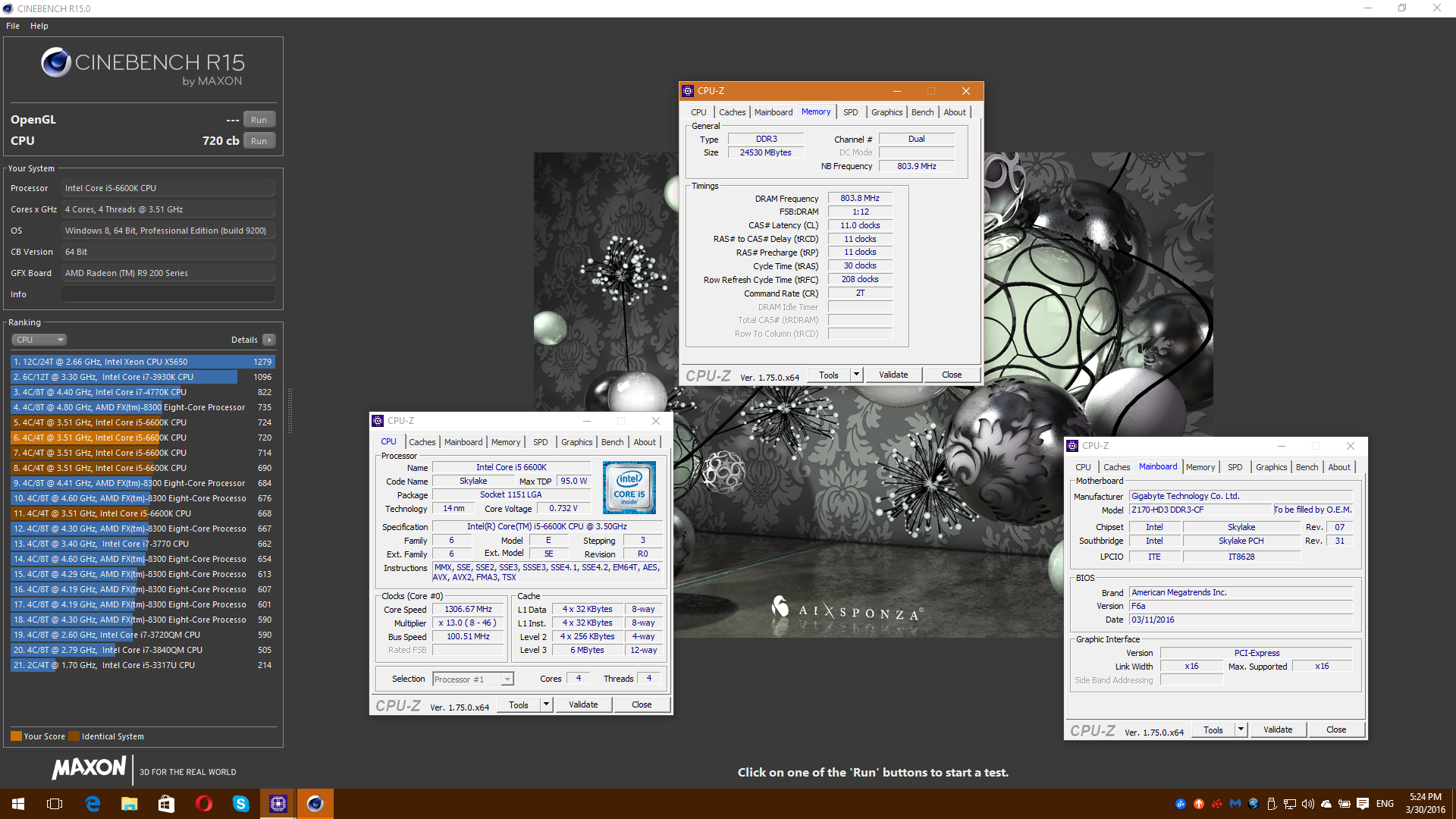This screenshot has width=1456, height=819.
Task: Click Validate in Memory window
Action: tap(893, 375)
